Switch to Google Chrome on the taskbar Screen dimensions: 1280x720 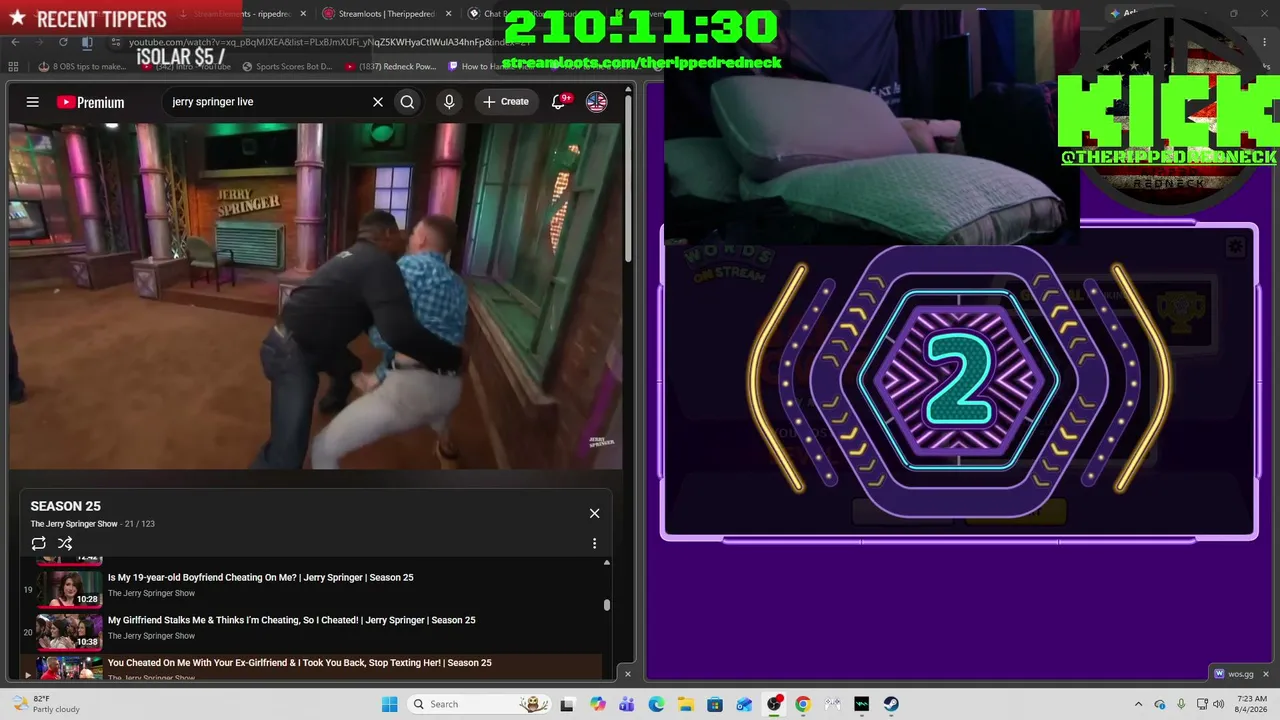pos(803,704)
